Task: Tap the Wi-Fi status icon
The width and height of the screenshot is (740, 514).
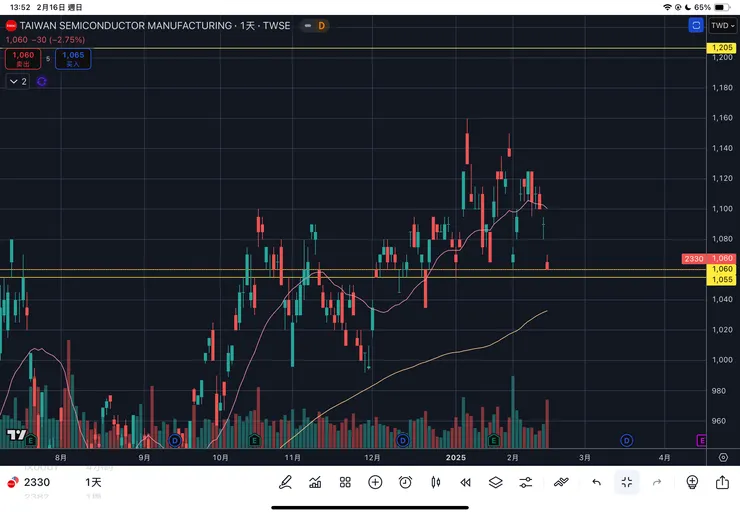Action: tap(667, 7)
